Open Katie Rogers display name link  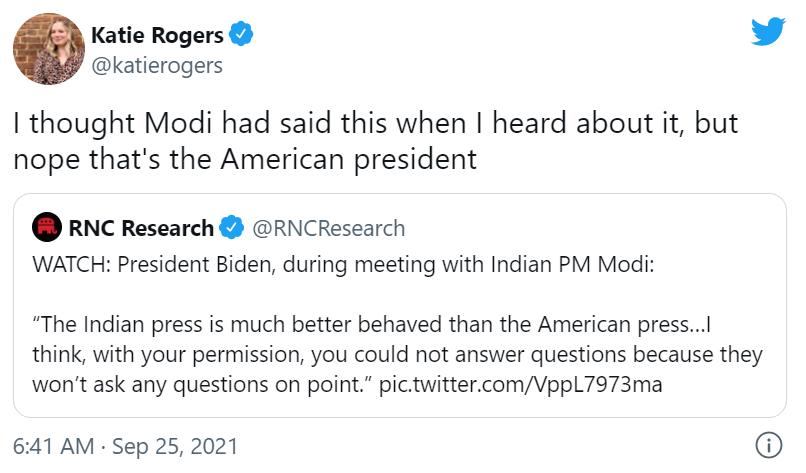click(x=157, y=35)
